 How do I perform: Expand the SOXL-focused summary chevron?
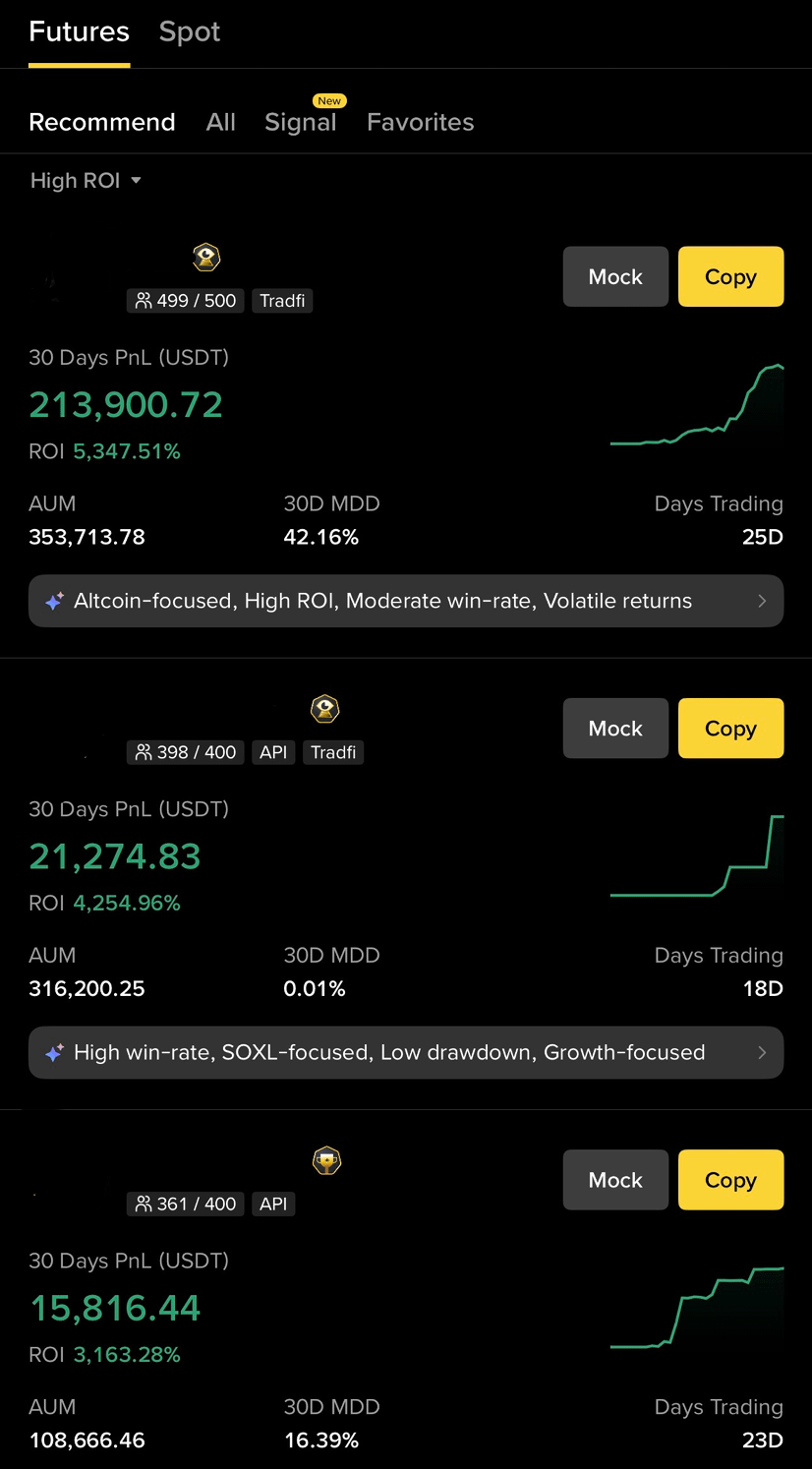(x=762, y=1052)
